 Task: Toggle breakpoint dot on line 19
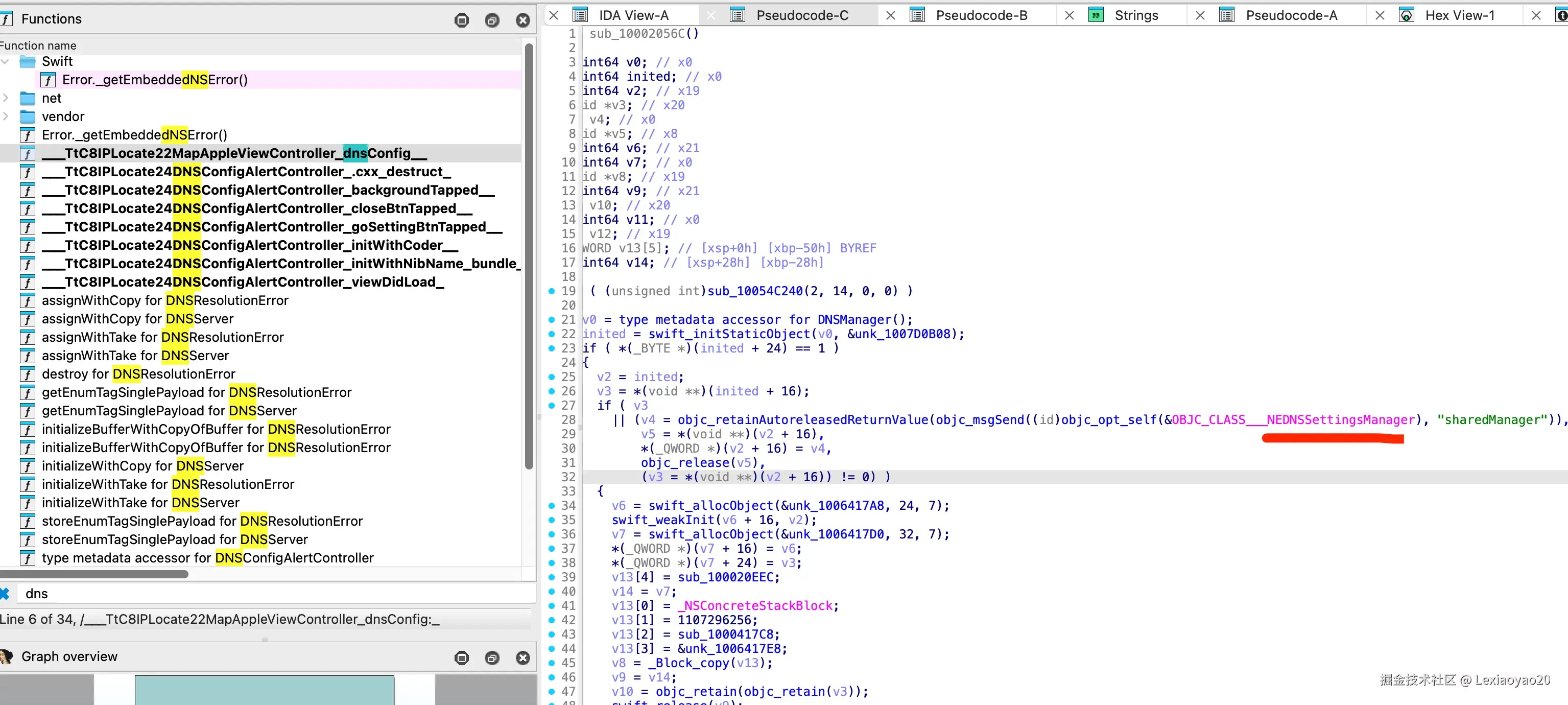552,291
